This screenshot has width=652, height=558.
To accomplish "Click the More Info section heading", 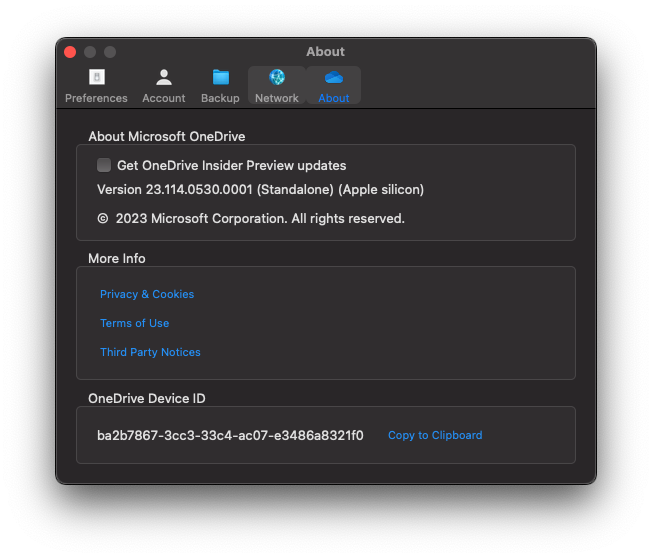I will [x=117, y=259].
